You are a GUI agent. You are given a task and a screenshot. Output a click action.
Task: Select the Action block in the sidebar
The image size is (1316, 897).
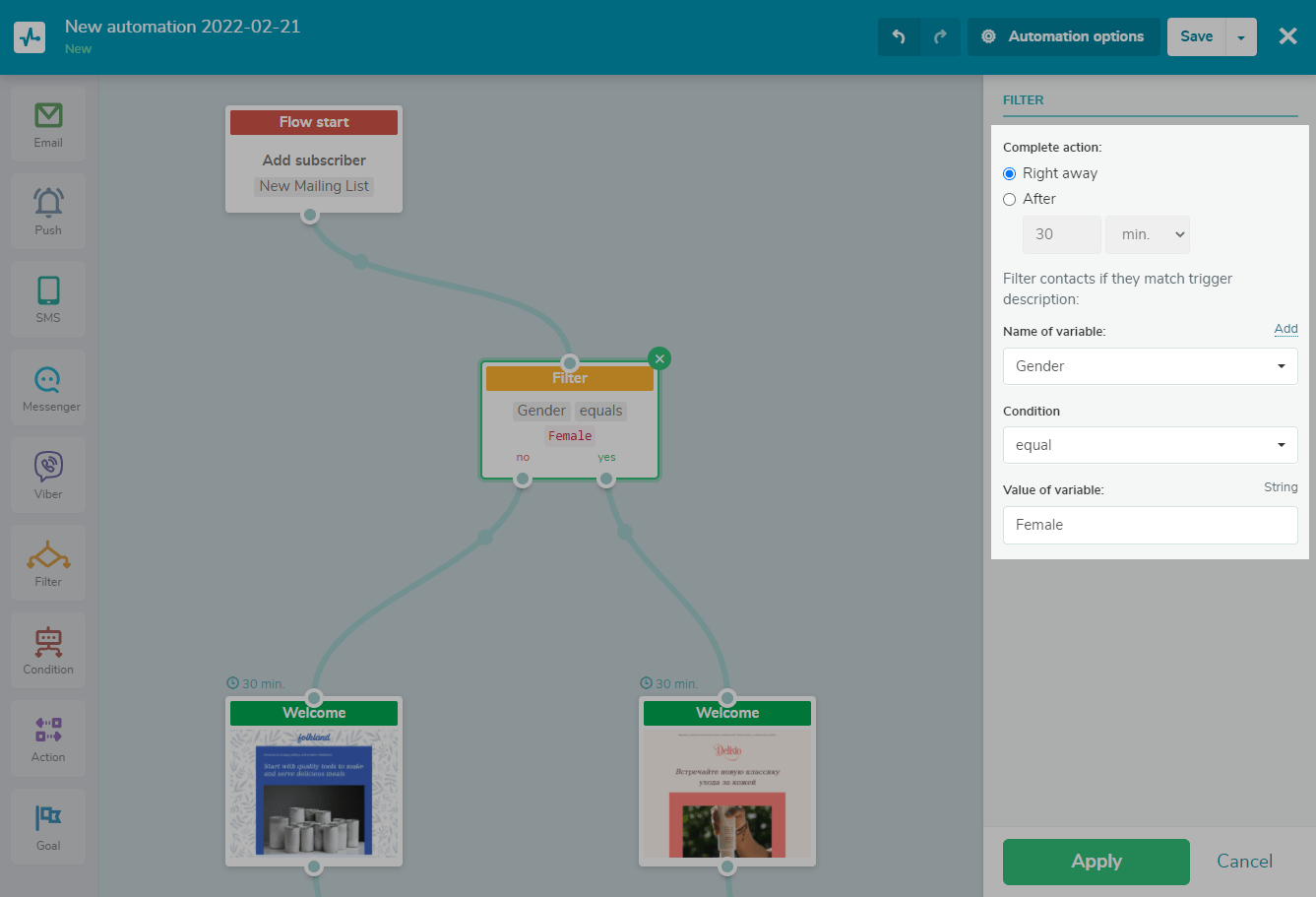coord(47,737)
